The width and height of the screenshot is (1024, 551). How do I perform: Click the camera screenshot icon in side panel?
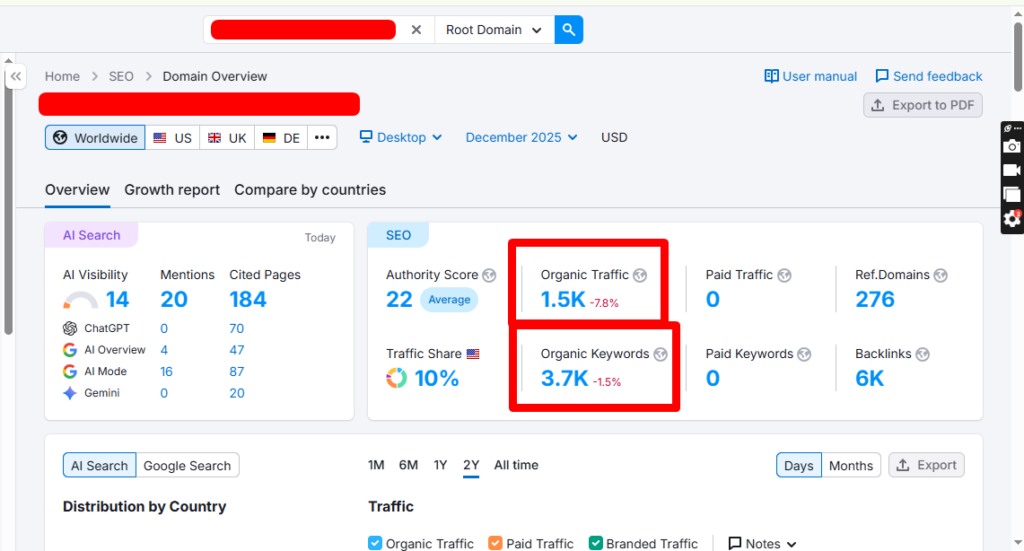1012,147
